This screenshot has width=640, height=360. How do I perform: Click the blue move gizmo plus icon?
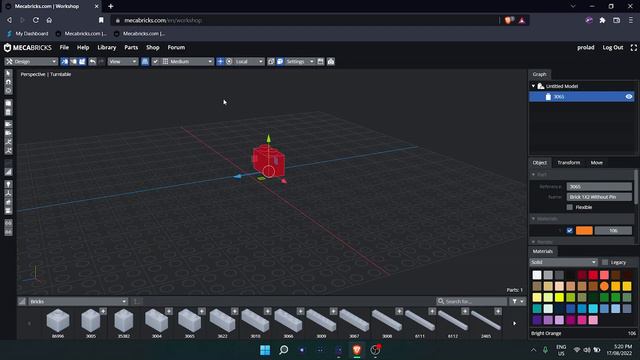tap(220, 62)
